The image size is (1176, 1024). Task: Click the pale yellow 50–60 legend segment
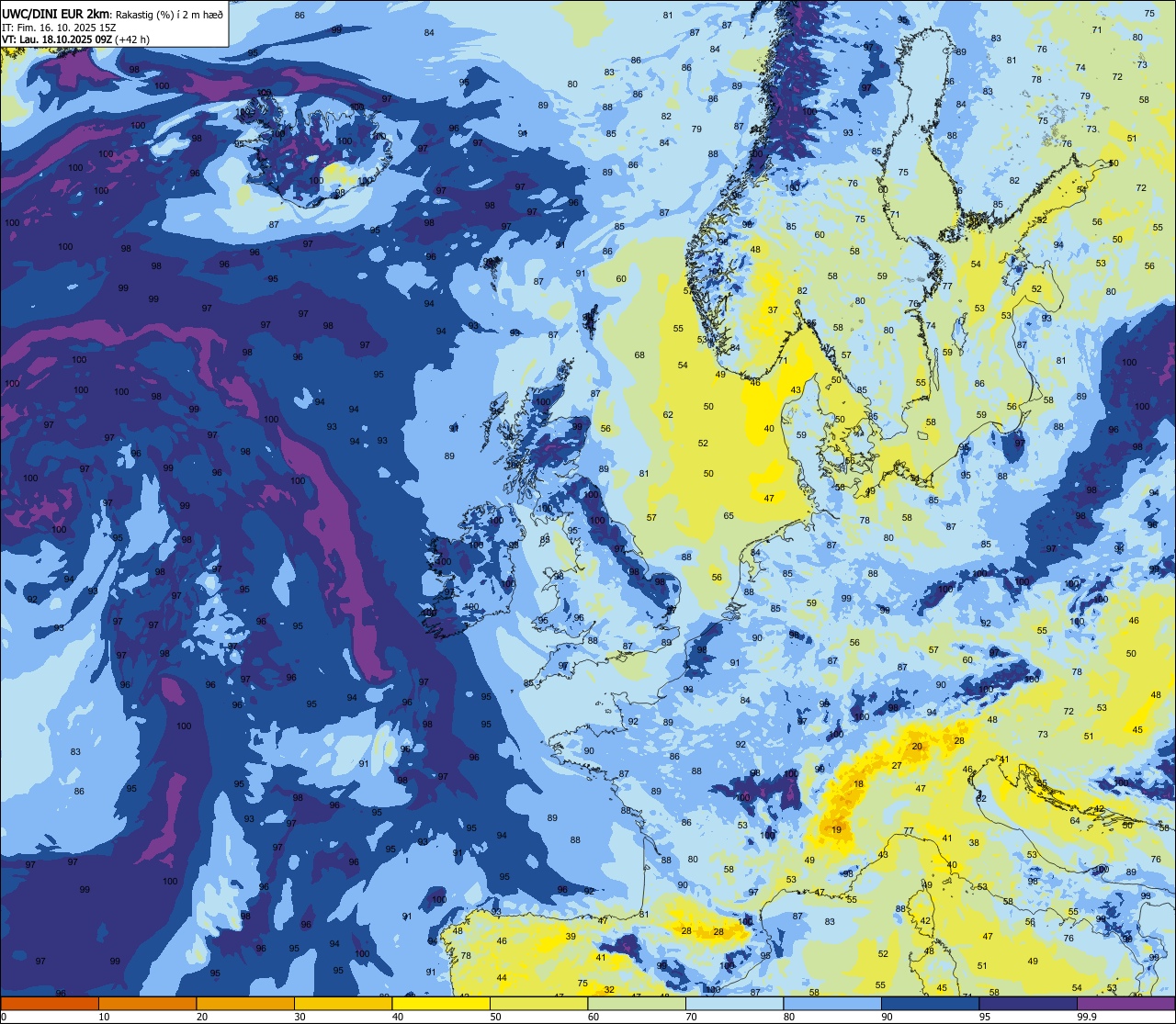click(x=538, y=1003)
